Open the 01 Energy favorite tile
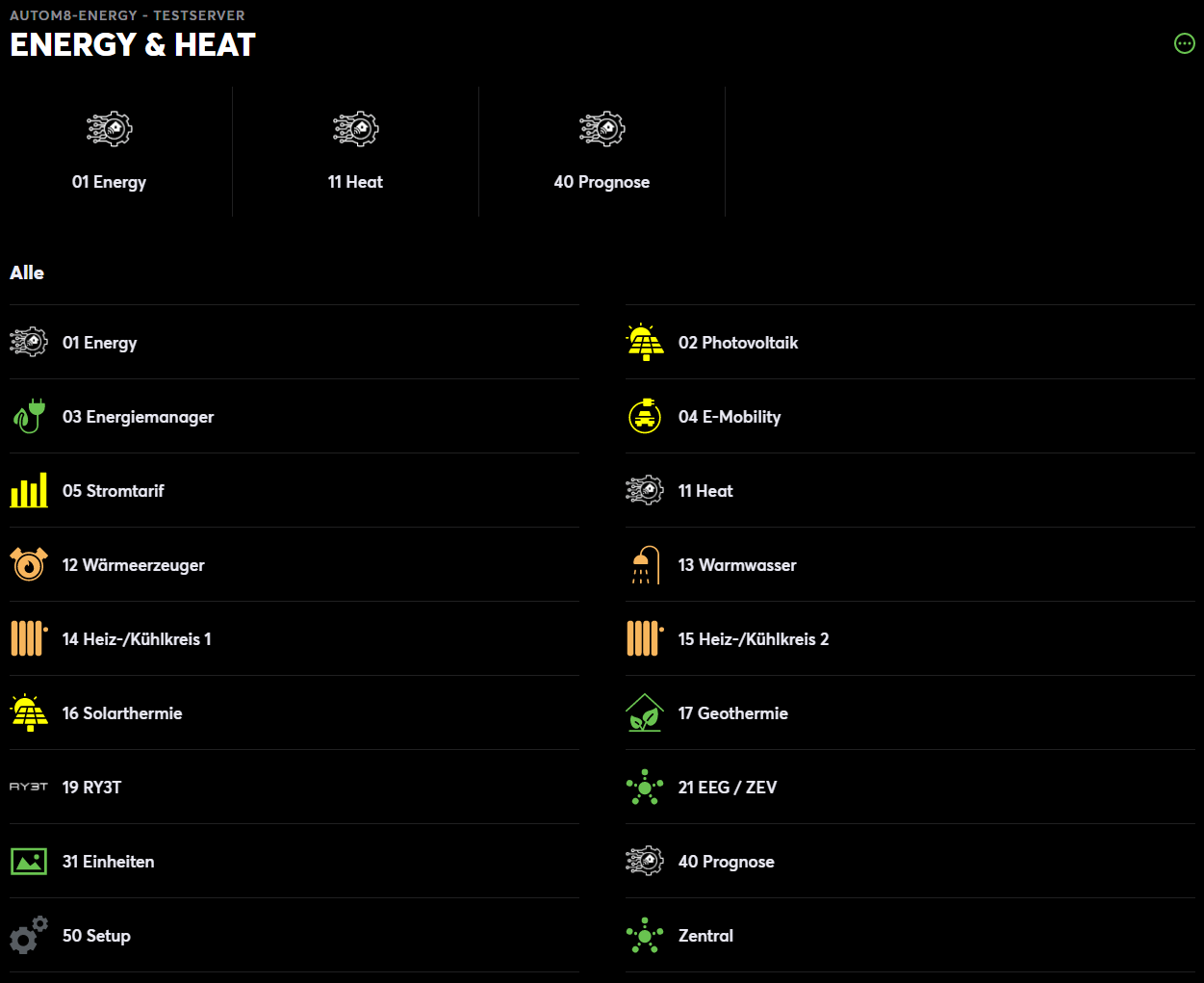 (x=110, y=150)
